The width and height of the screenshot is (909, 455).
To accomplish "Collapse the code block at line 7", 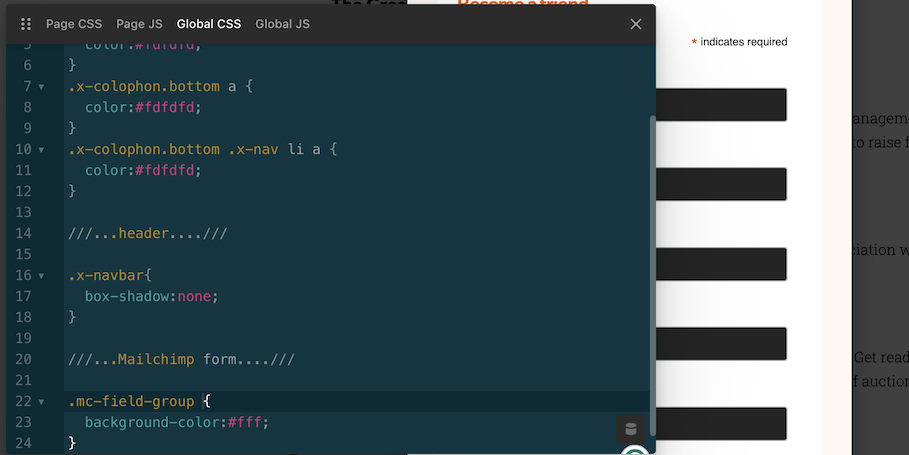I will click(41, 87).
